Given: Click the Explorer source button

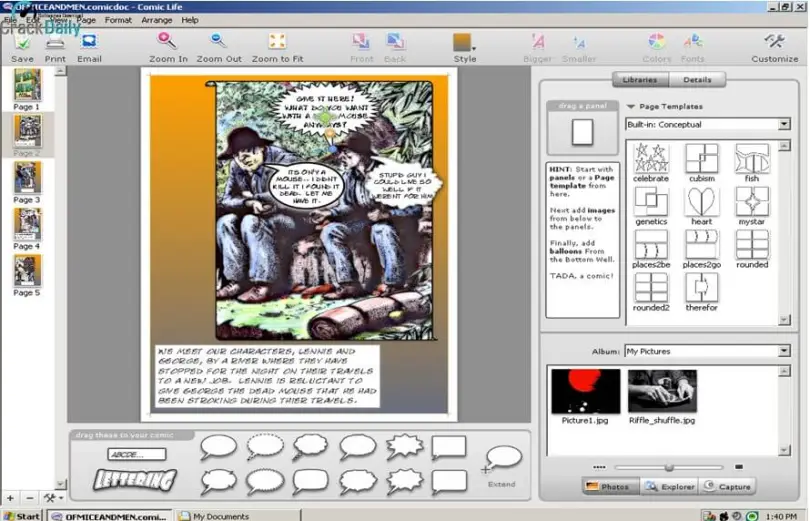Looking at the screenshot, I should [669, 486].
